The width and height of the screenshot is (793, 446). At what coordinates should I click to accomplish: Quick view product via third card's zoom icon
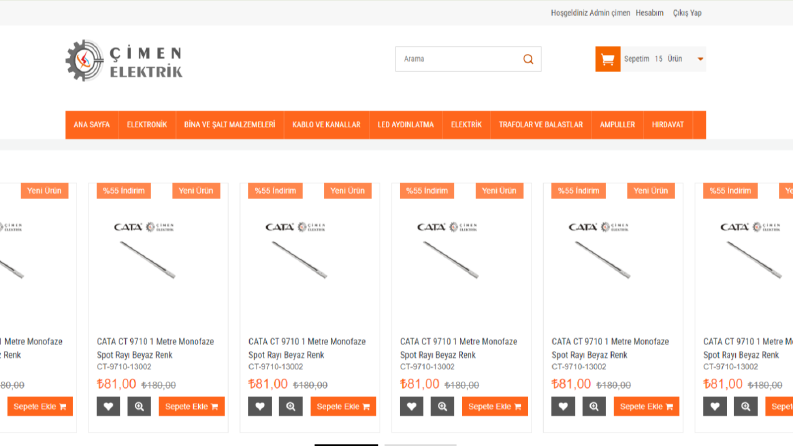coord(291,407)
